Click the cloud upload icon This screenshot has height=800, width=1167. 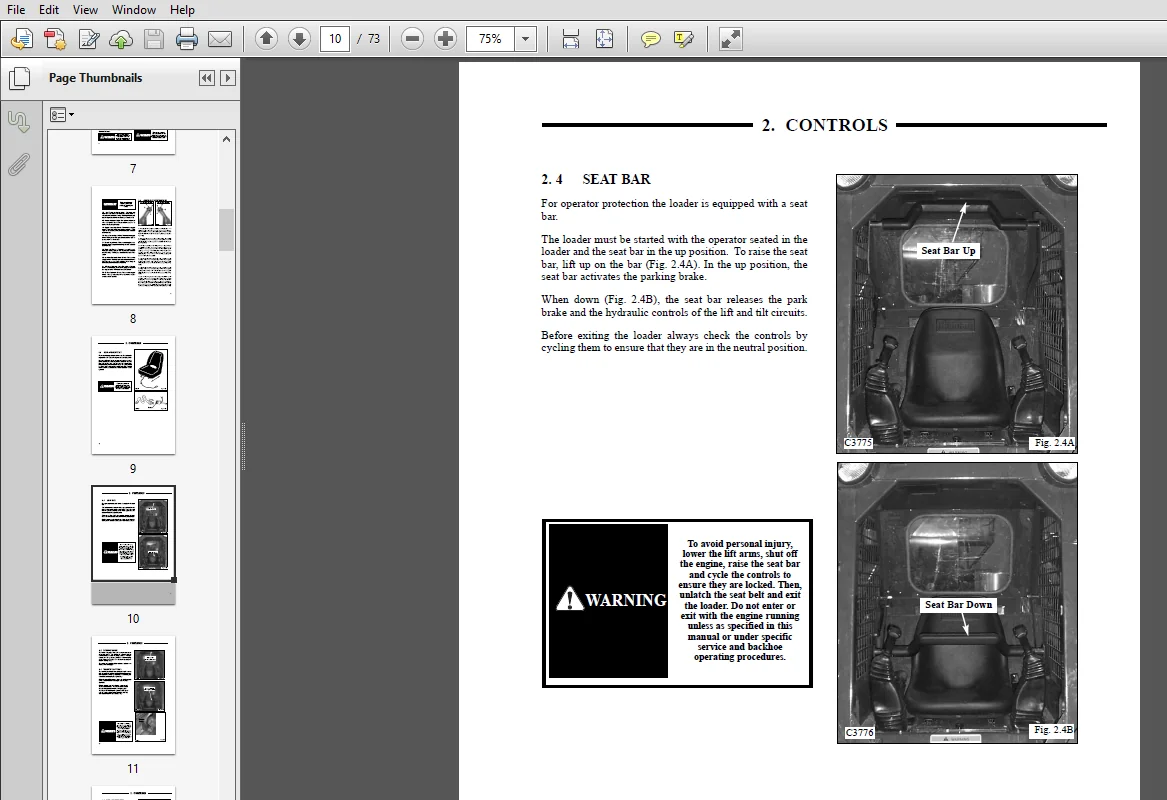121,39
